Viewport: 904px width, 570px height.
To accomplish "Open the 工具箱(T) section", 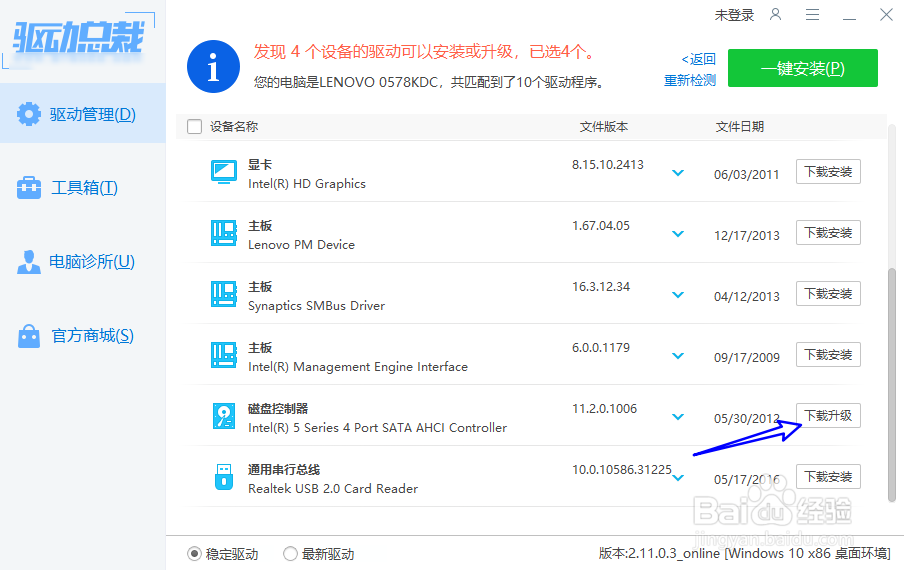I will pos(83,188).
